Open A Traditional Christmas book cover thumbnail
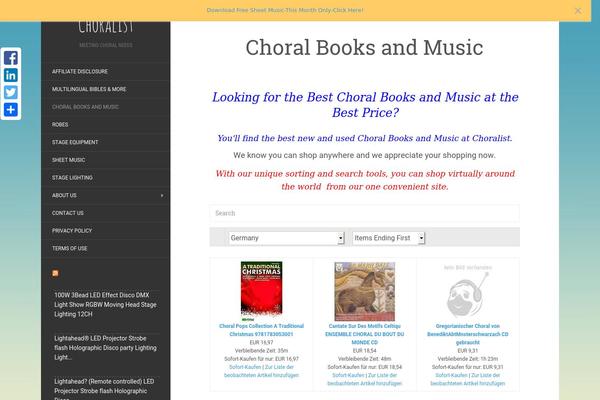 tap(261, 291)
